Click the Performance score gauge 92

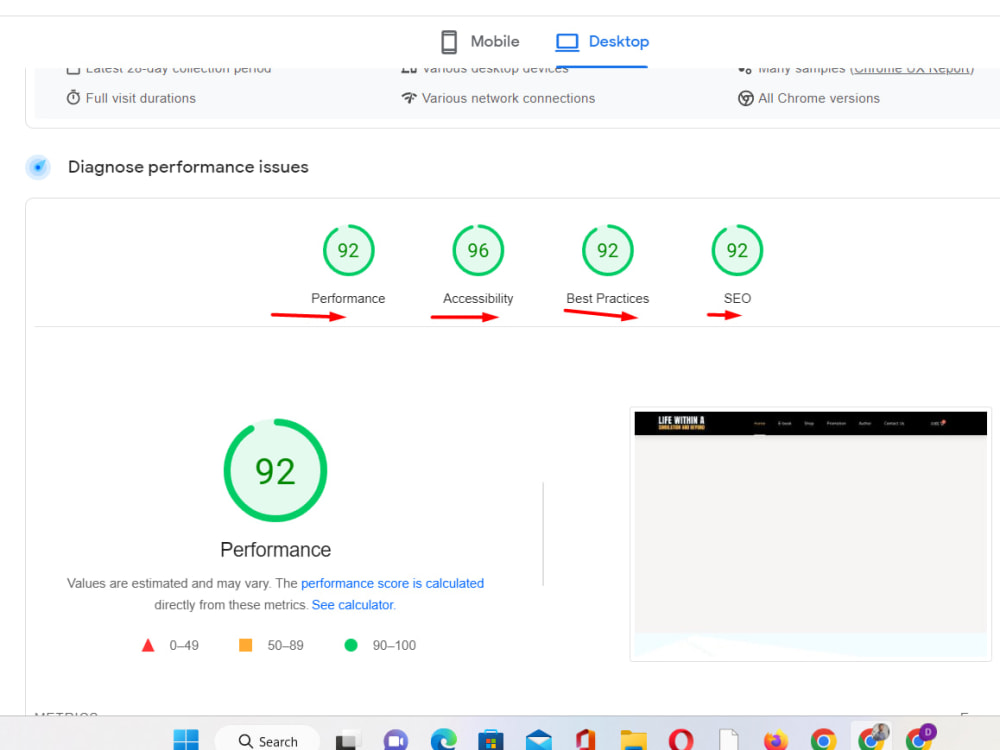pyautogui.click(x=348, y=250)
